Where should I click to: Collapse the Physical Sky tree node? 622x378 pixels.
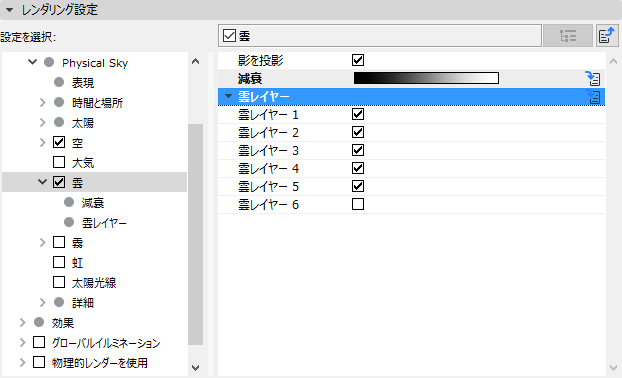click(33, 62)
